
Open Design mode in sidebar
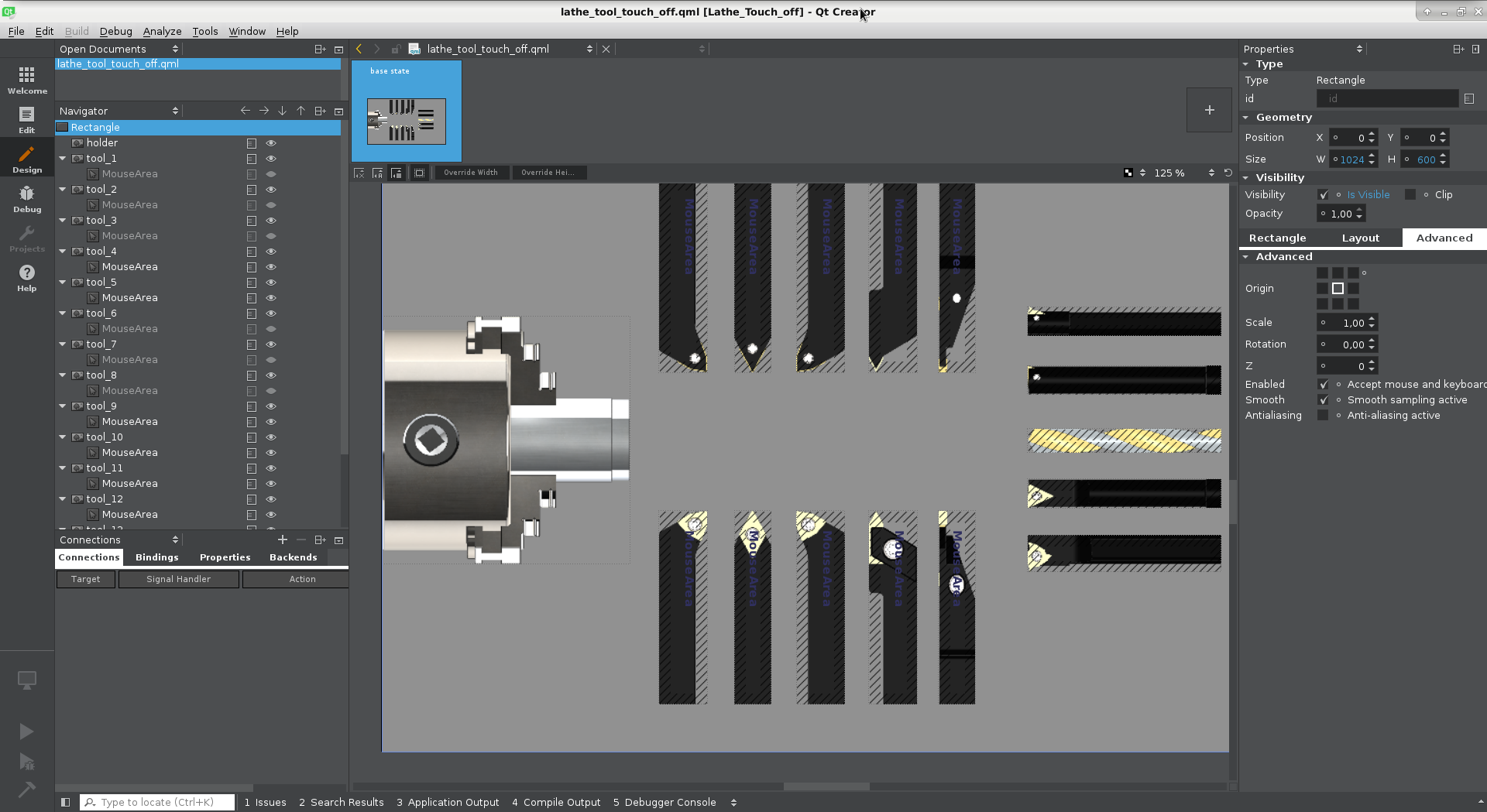[27, 159]
